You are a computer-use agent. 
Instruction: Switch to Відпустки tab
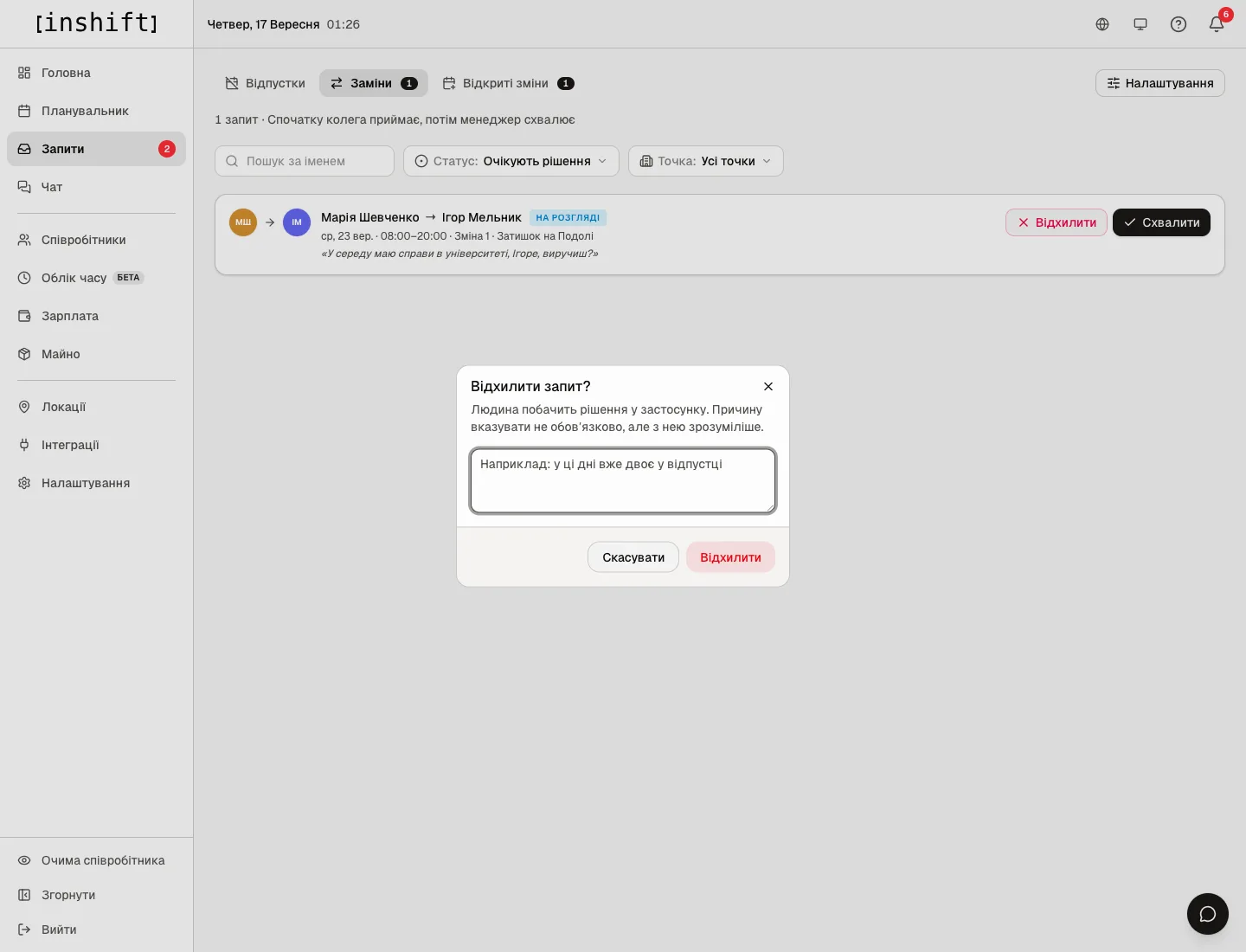[265, 83]
